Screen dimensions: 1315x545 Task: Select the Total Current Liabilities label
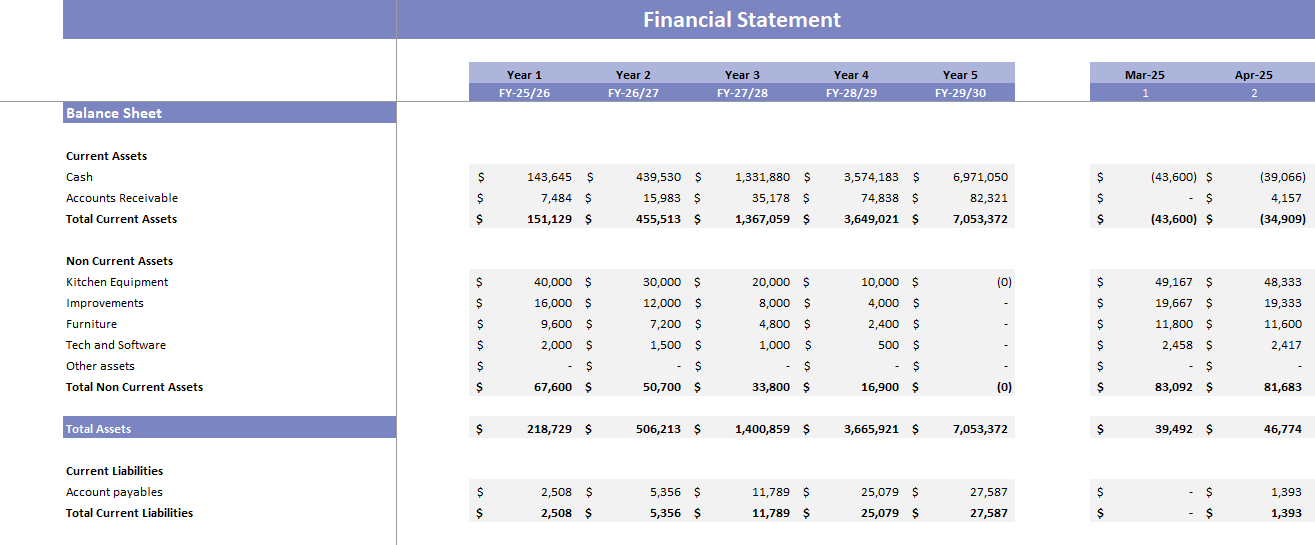pos(129,513)
